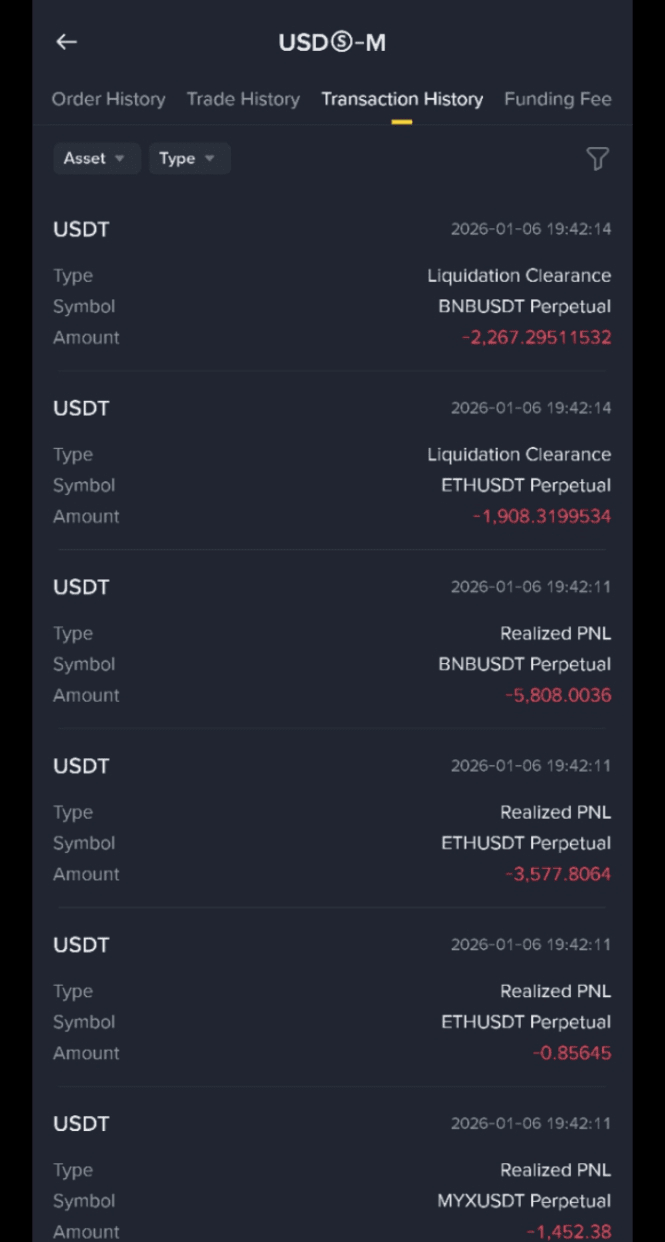Viewport: 665px width, 1242px height.
Task: Open the filter funnel icon
Action: pyautogui.click(x=597, y=159)
